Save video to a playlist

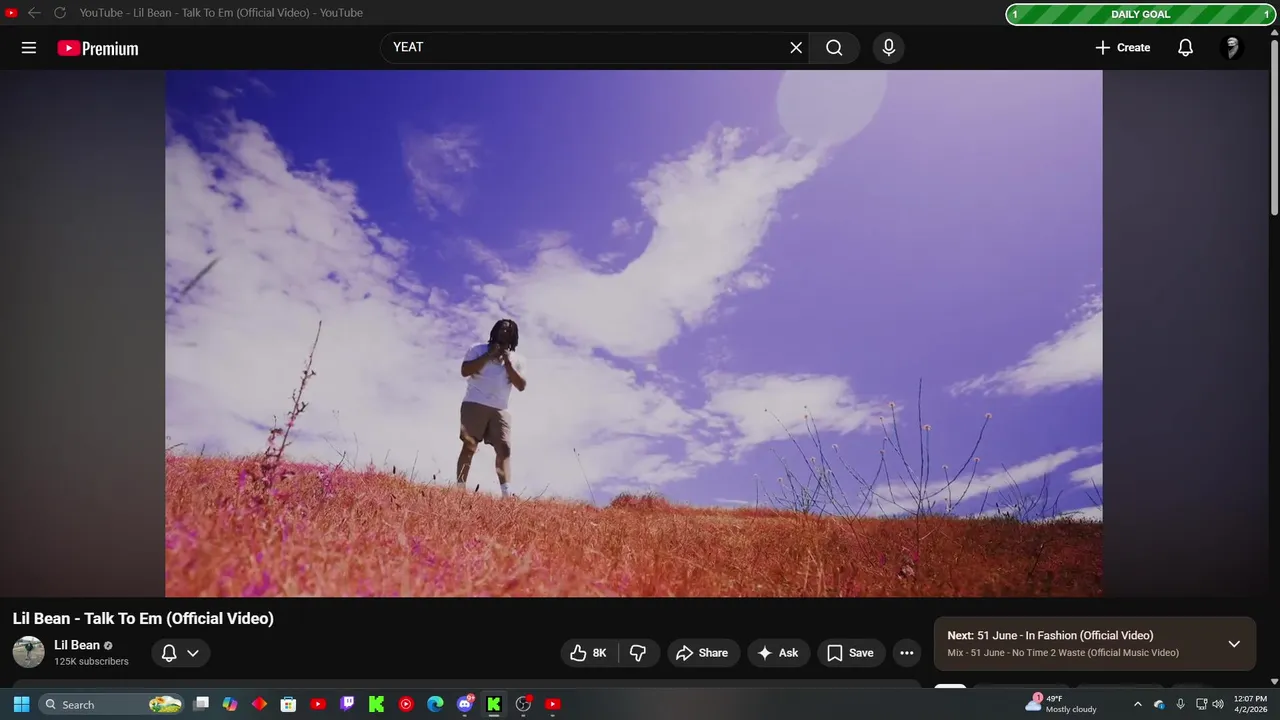click(x=851, y=653)
